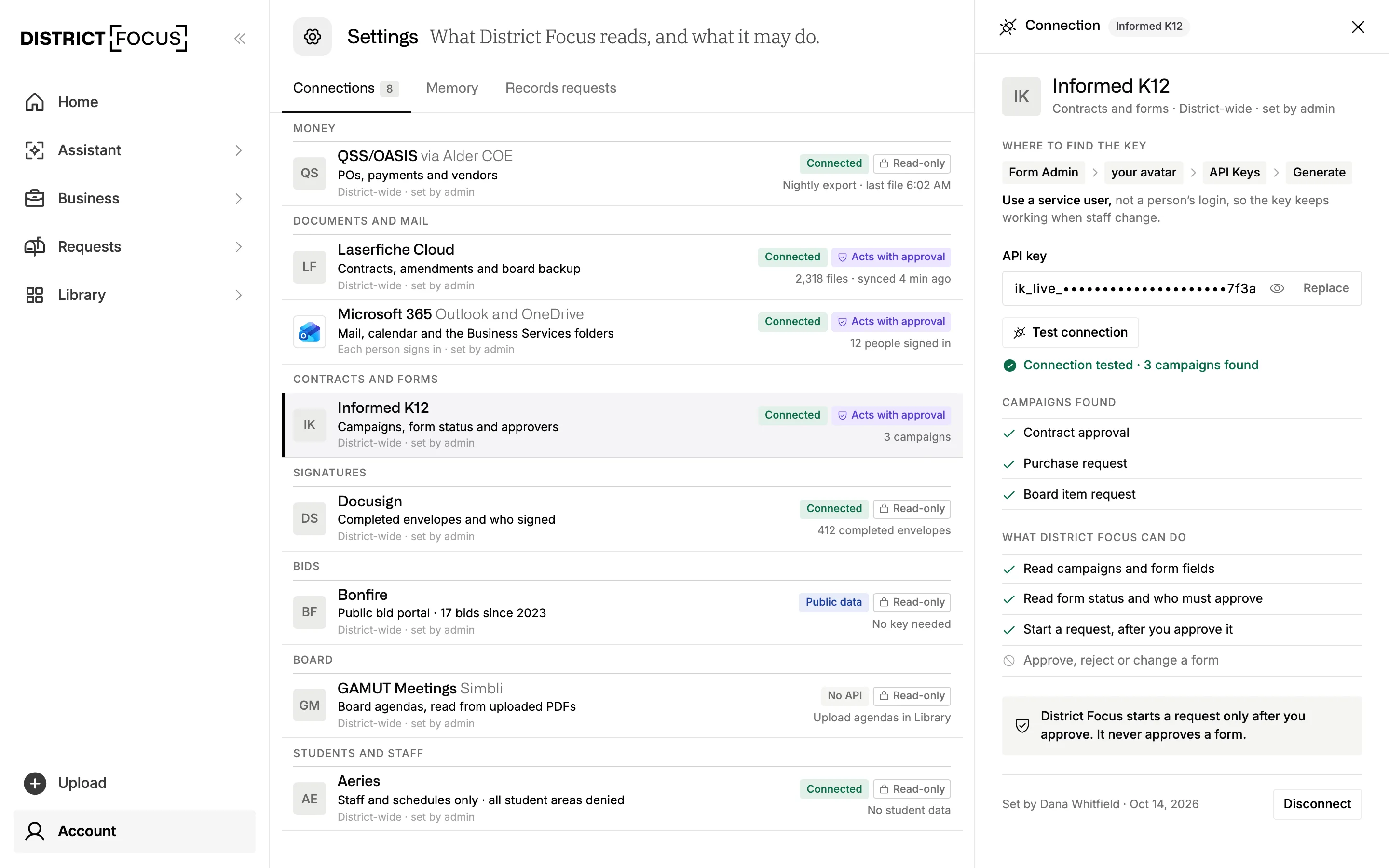Click the Contract approval campaign
Image resolution: width=1389 pixels, height=868 pixels.
coord(1182,433)
